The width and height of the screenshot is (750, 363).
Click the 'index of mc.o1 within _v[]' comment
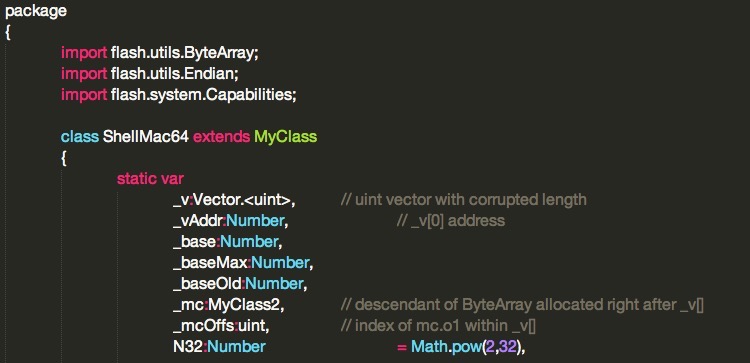point(438,326)
